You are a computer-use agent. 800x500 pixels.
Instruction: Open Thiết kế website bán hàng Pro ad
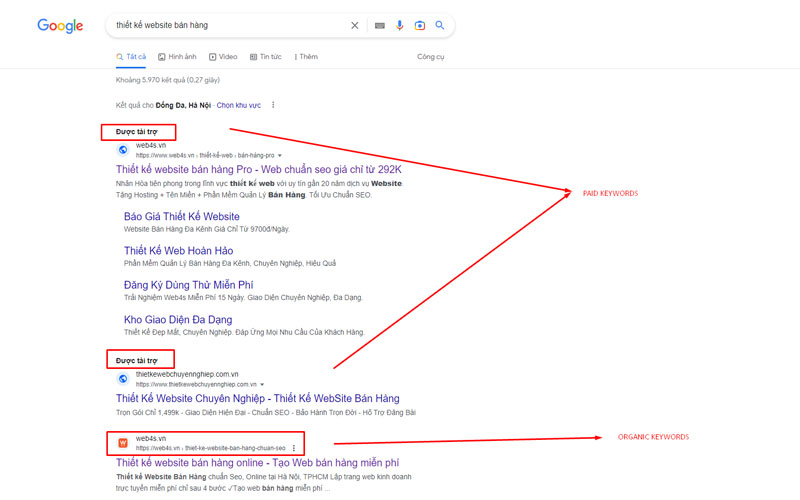259,169
